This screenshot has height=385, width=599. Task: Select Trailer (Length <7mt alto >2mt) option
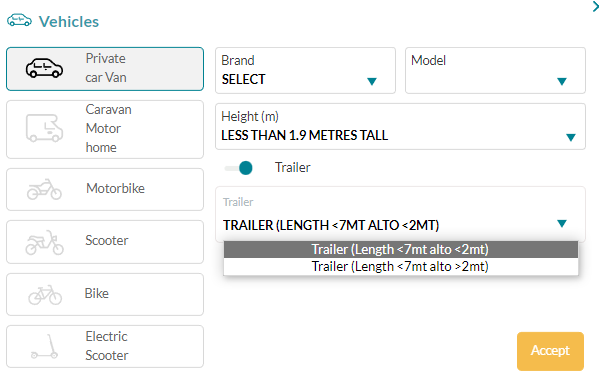point(401,267)
